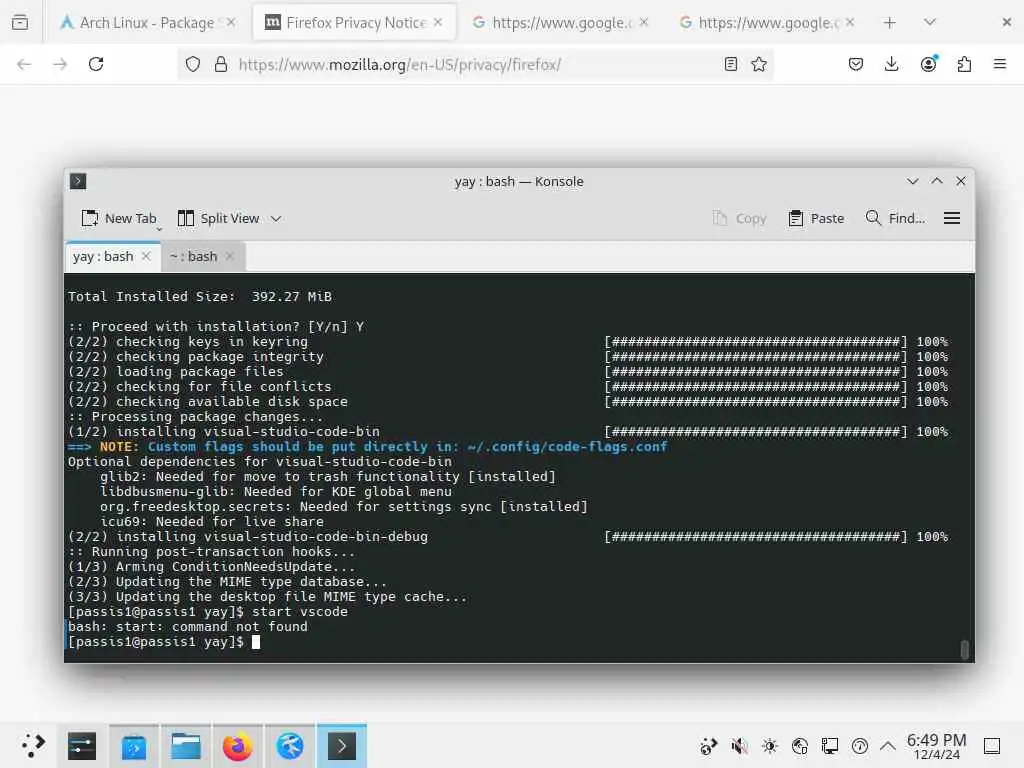Click the Copy button in Konsole

coord(740,218)
